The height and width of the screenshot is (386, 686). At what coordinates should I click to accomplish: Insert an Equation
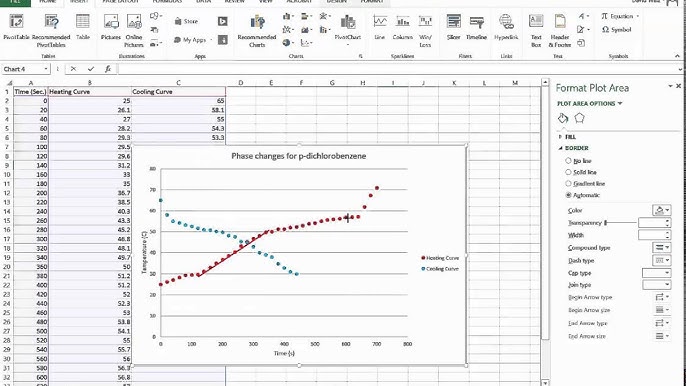pyautogui.click(x=620, y=16)
